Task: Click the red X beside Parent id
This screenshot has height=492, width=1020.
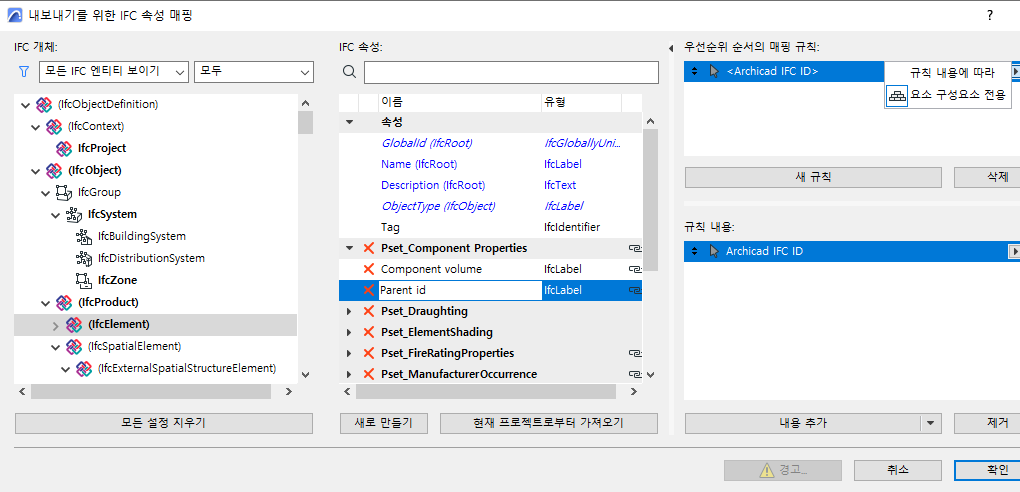Action: pyautogui.click(x=369, y=290)
